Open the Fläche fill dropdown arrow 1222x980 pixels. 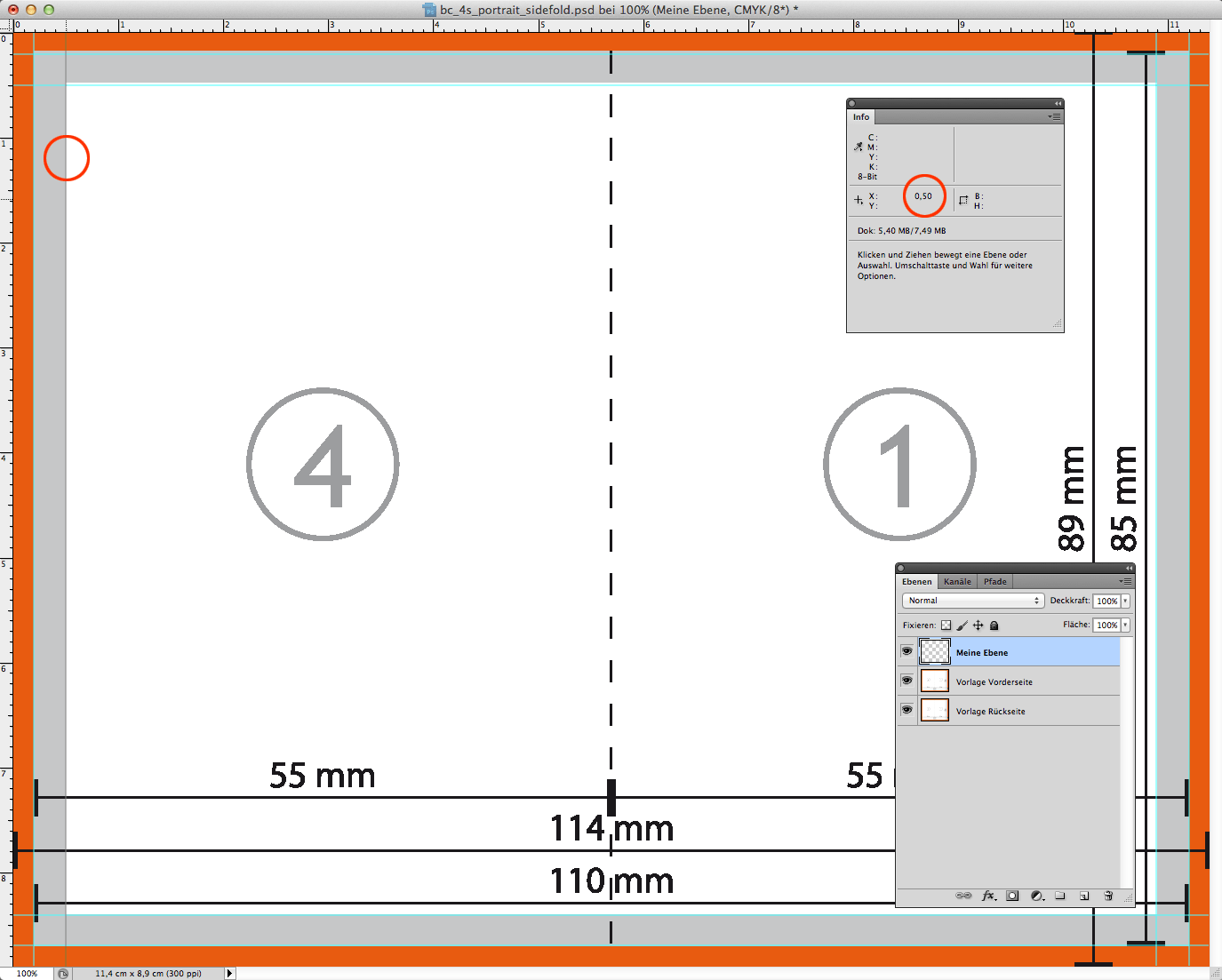click(1125, 625)
